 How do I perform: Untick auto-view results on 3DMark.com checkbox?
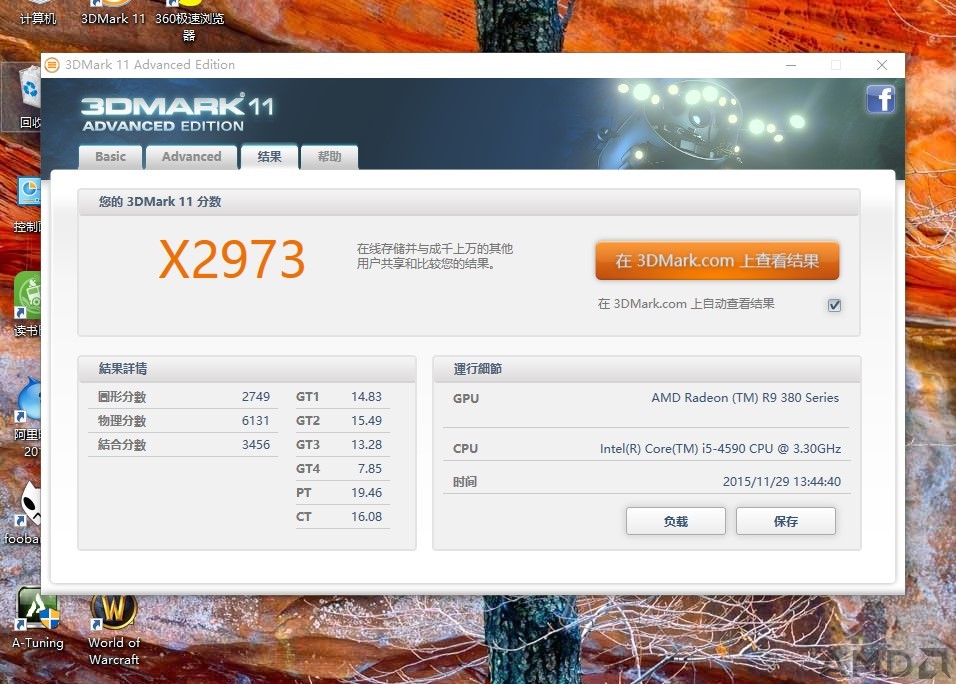(835, 305)
